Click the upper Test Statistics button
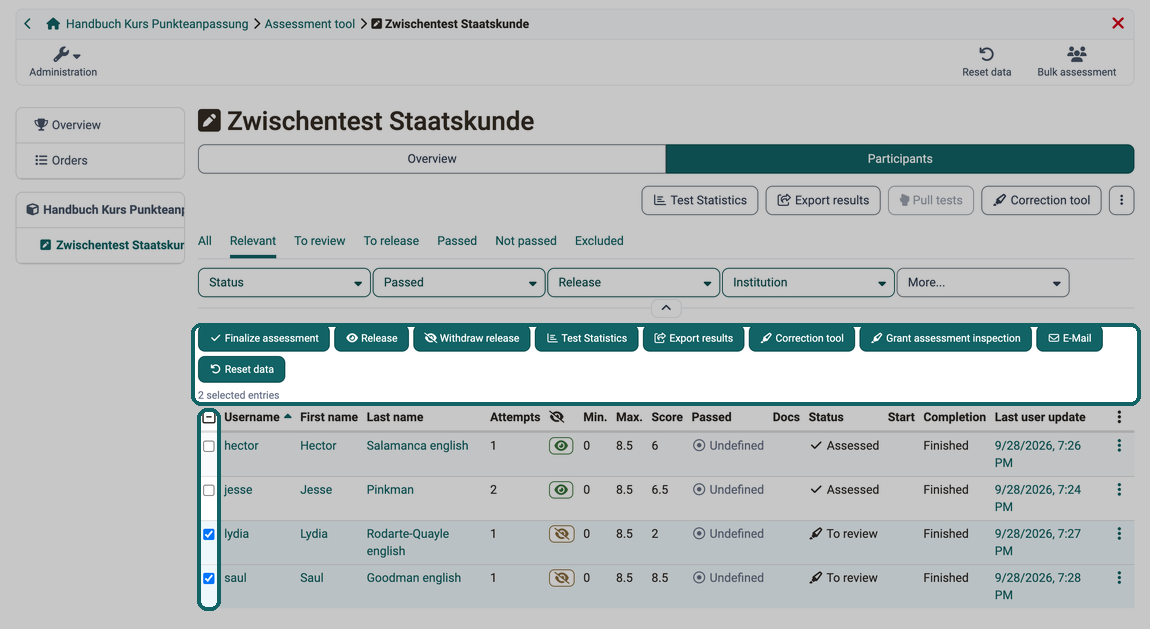Viewport: 1150px width, 629px height. coord(700,200)
